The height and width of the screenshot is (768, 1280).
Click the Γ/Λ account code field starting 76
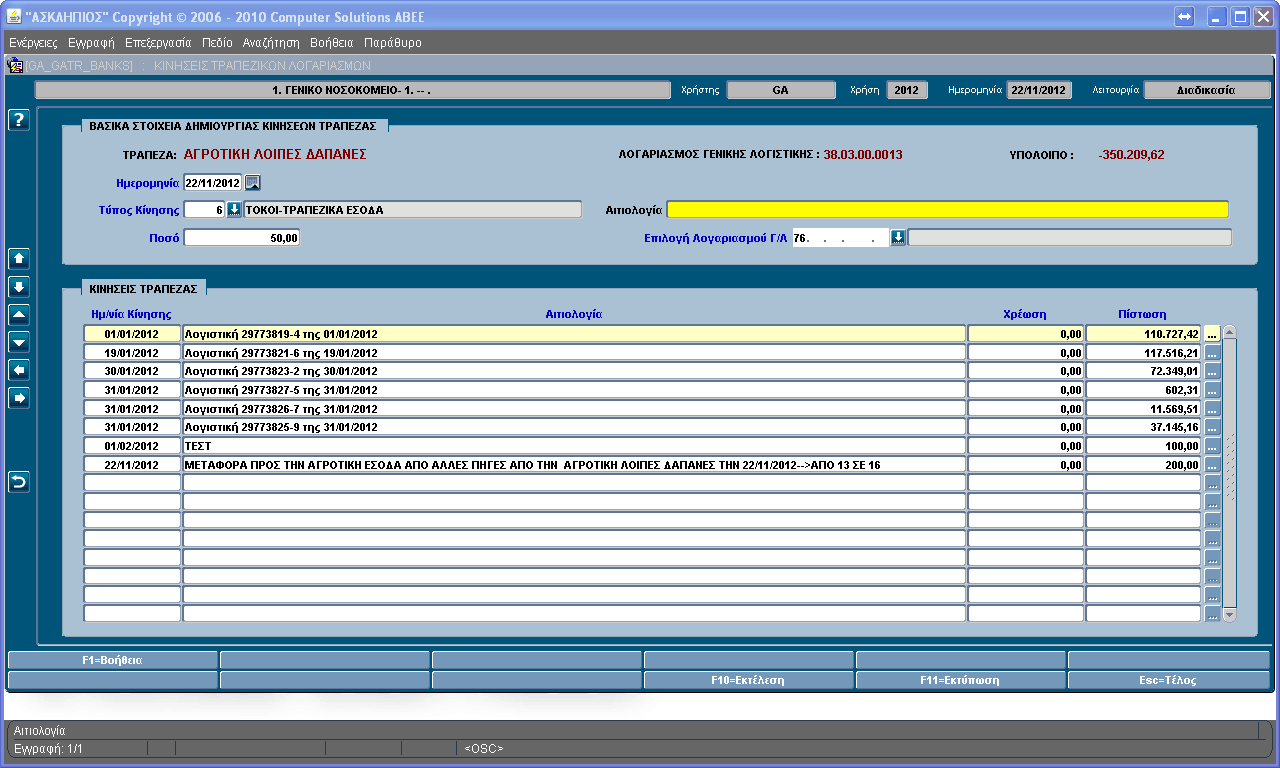(839, 238)
